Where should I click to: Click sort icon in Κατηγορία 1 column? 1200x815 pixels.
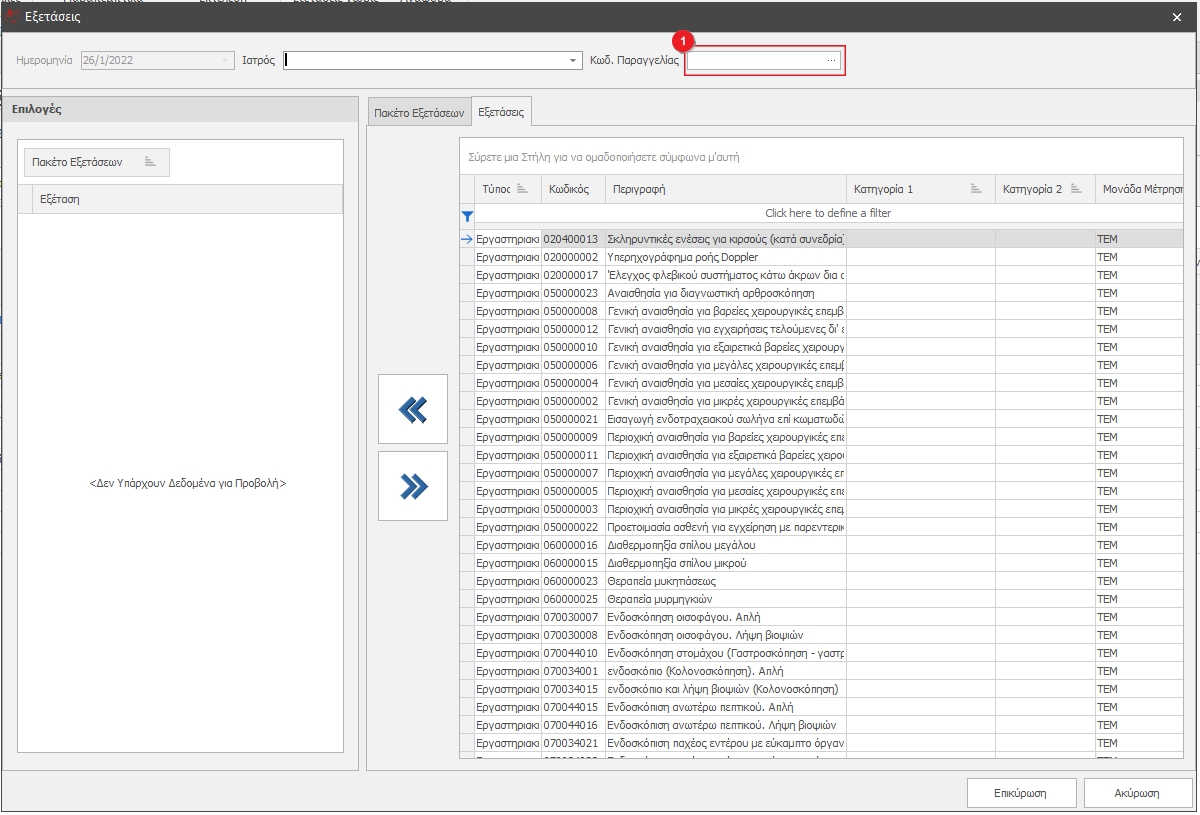pos(976,189)
